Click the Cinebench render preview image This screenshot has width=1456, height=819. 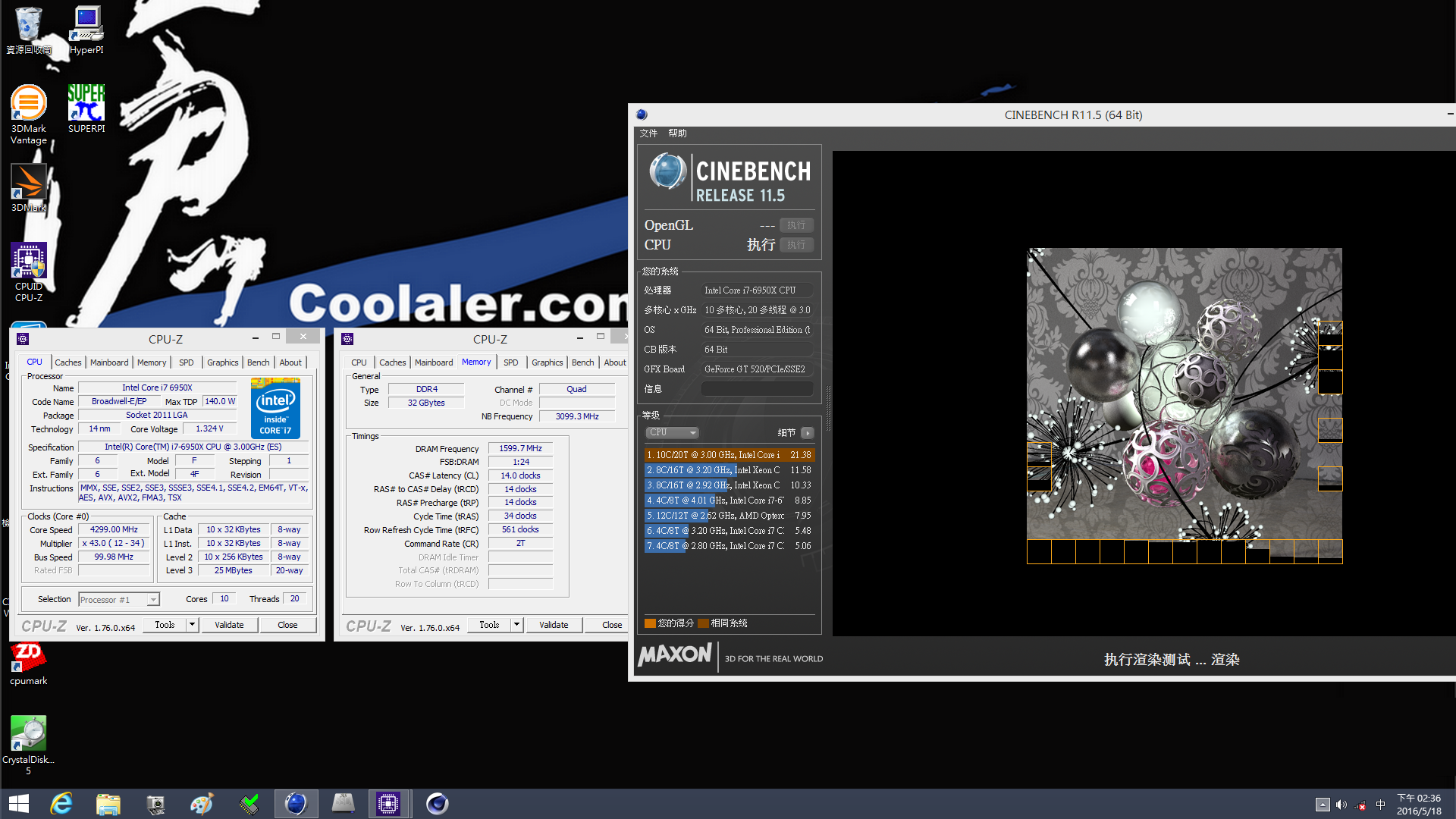click(x=1185, y=406)
